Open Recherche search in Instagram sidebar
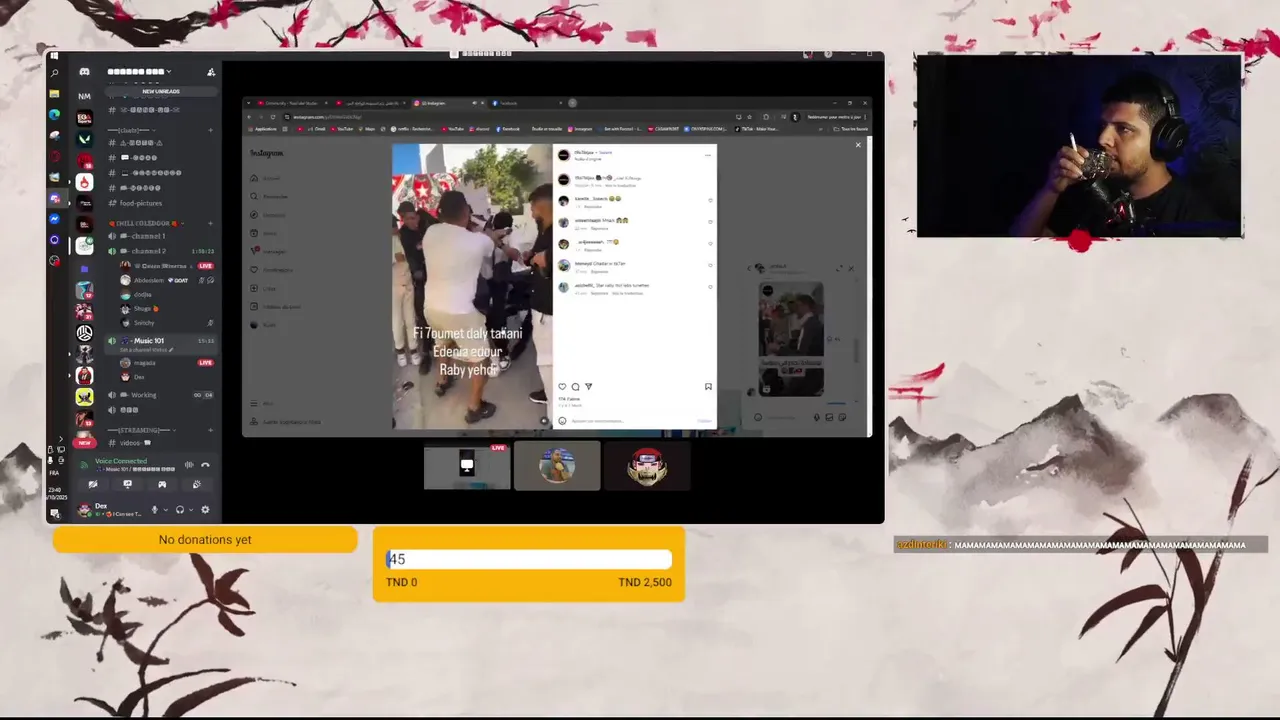The width and height of the screenshot is (1280, 720). (268, 196)
